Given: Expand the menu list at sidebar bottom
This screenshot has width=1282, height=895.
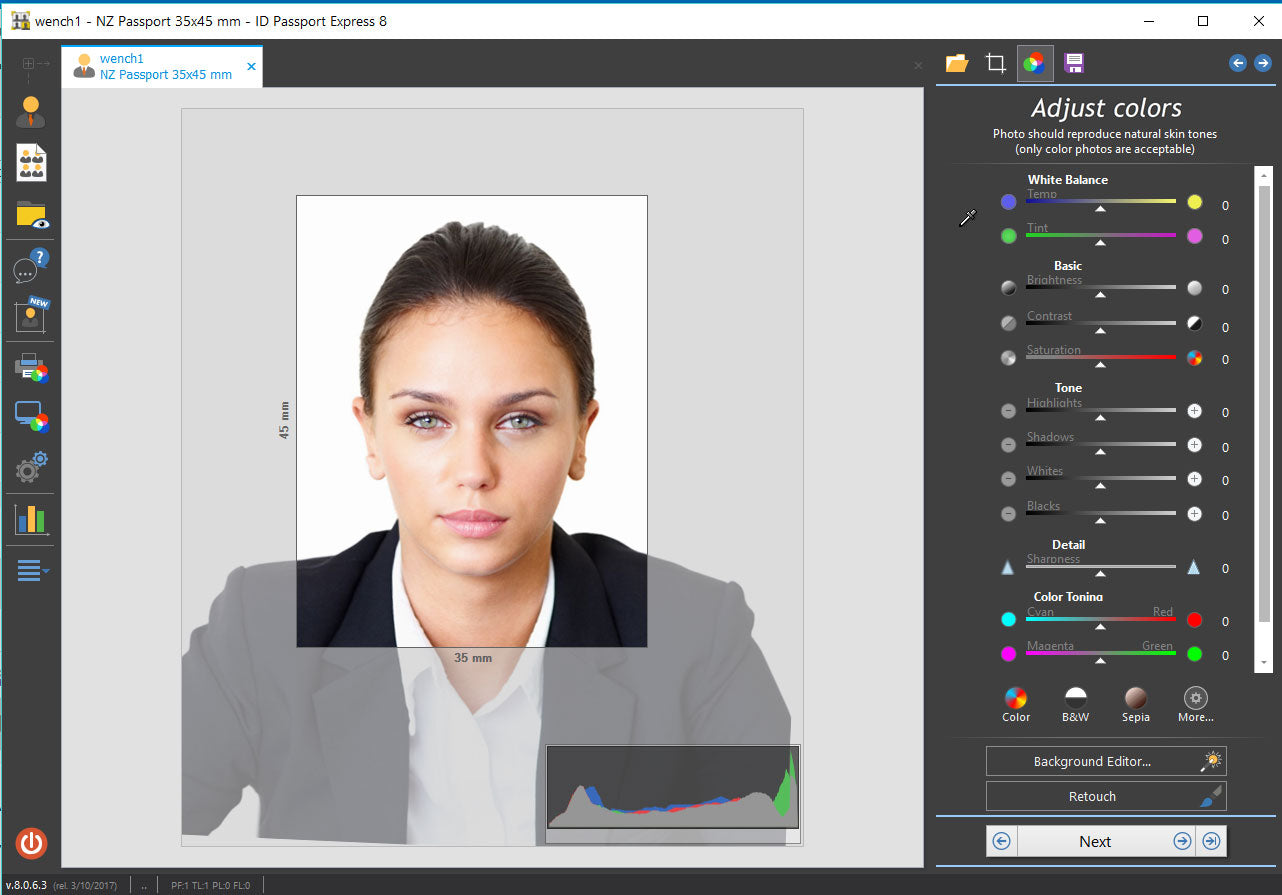Looking at the screenshot, I should pos(30,570).
